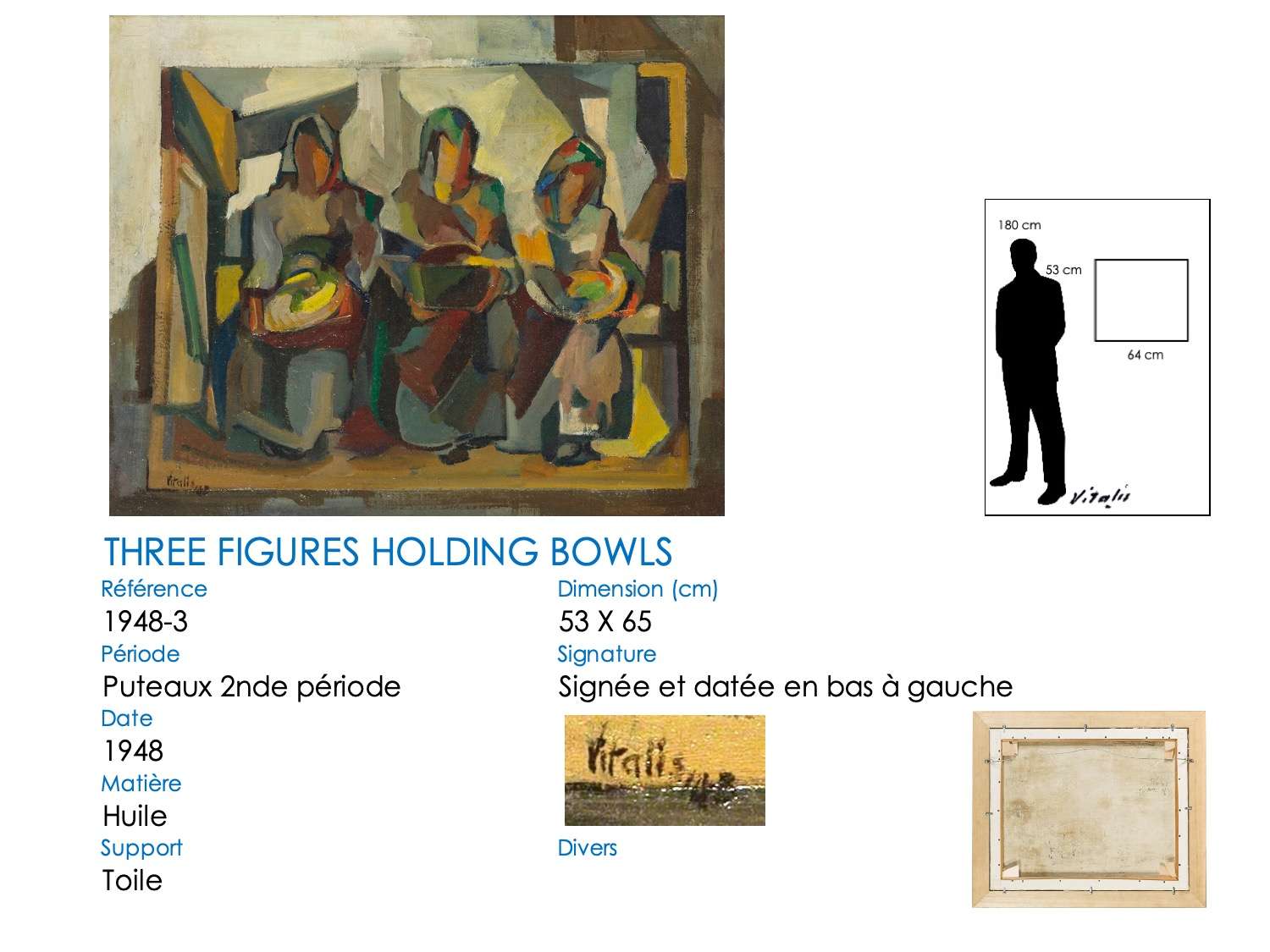
Task: Click the main painting image
Action: [x=417, y=265]
